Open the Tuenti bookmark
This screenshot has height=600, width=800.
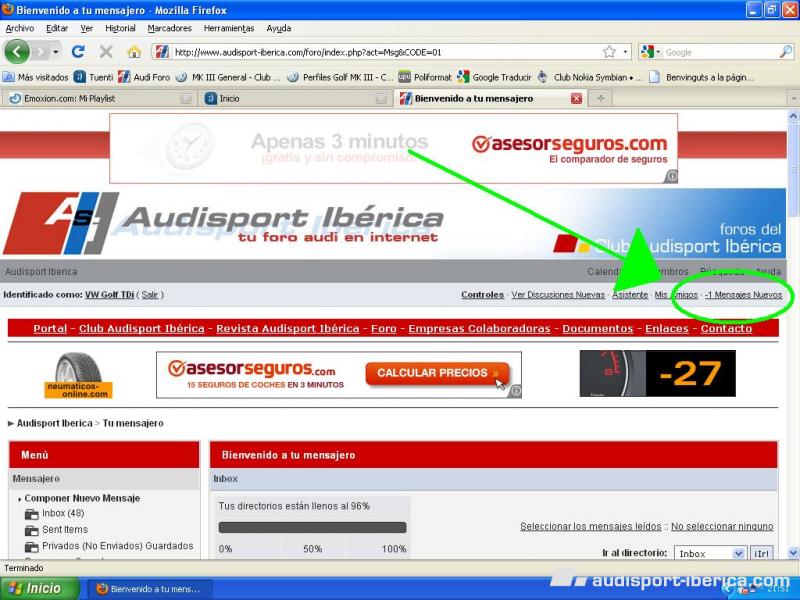click(93, 77)
